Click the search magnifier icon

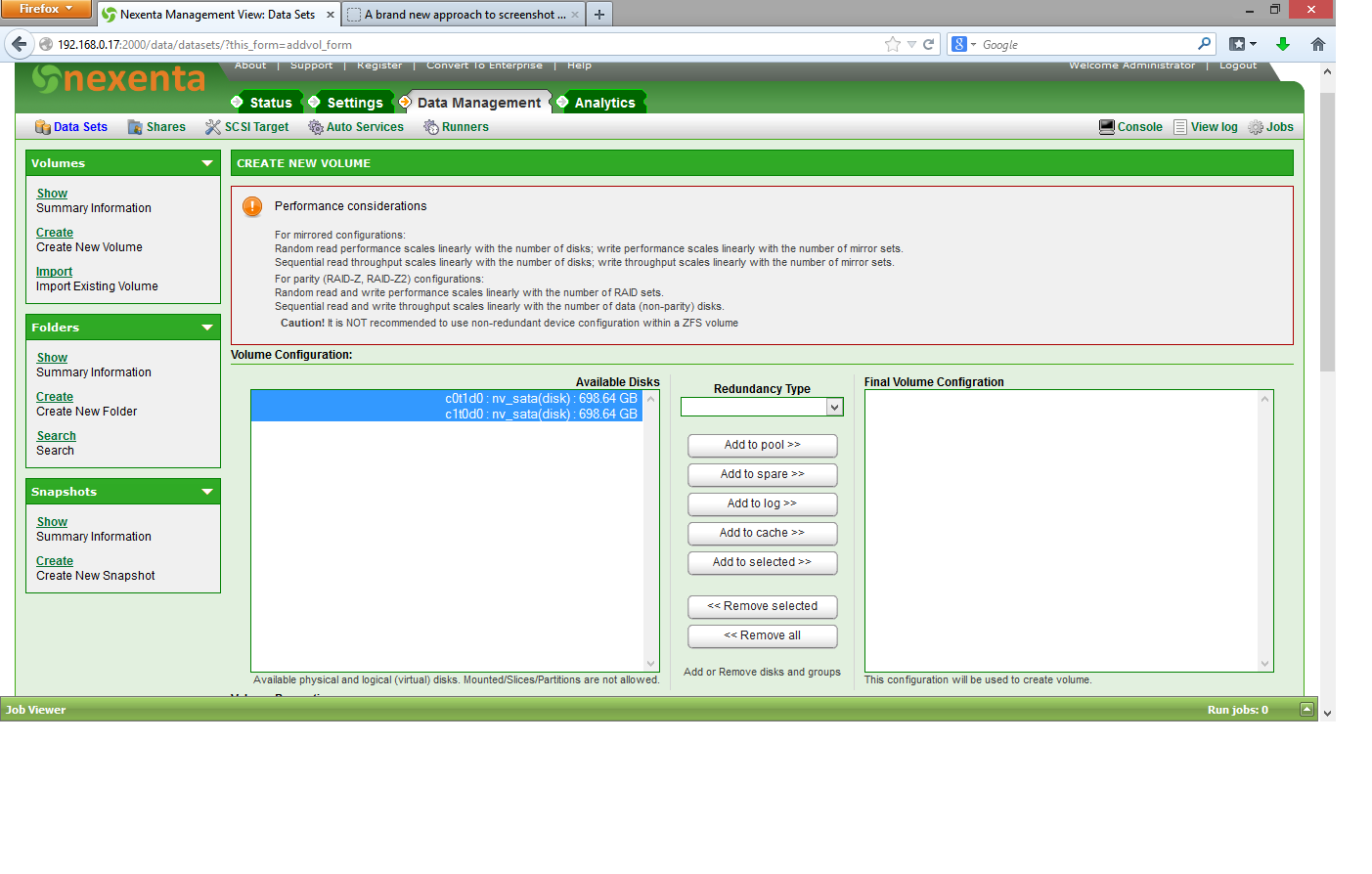(1204, 44)
